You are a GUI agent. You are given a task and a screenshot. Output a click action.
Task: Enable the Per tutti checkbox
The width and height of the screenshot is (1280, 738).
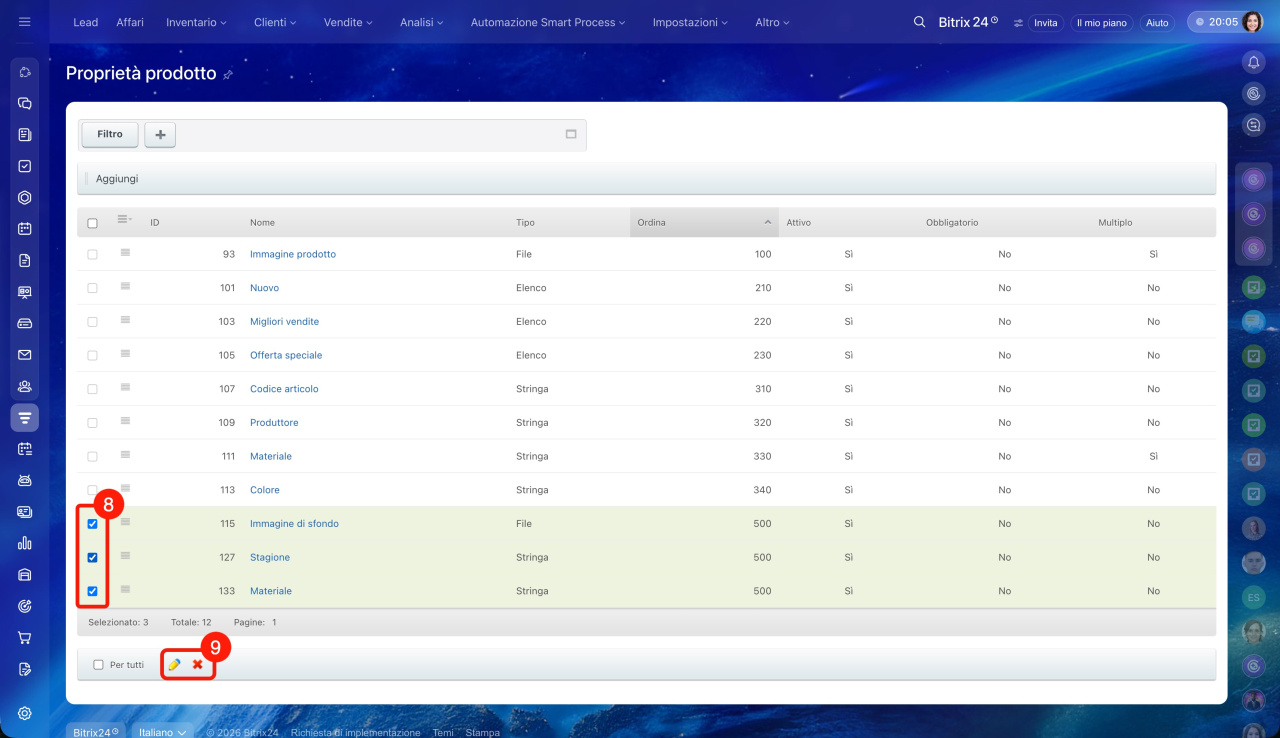[98, 665]
